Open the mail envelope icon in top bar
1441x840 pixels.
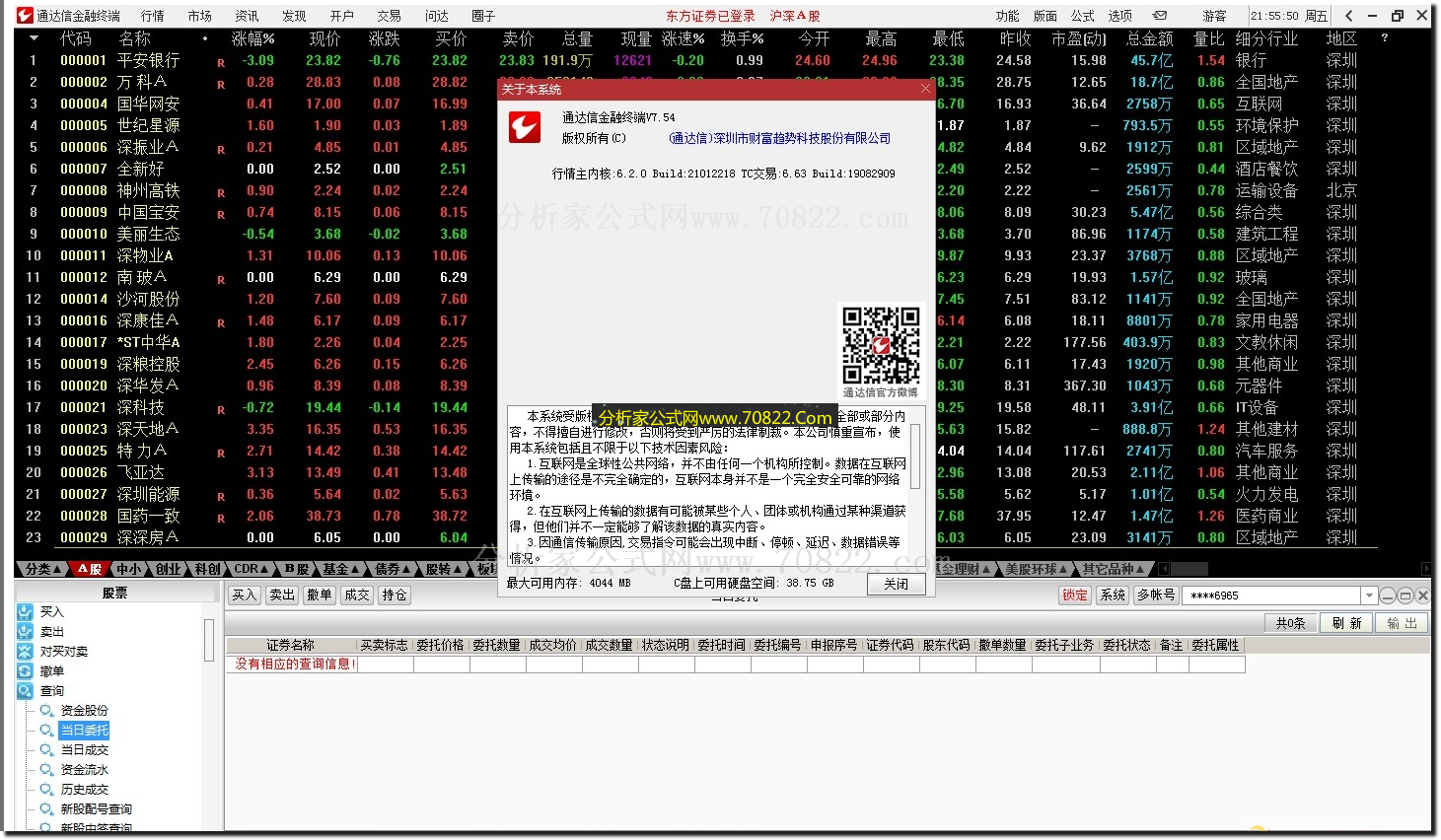(1160, 16)
